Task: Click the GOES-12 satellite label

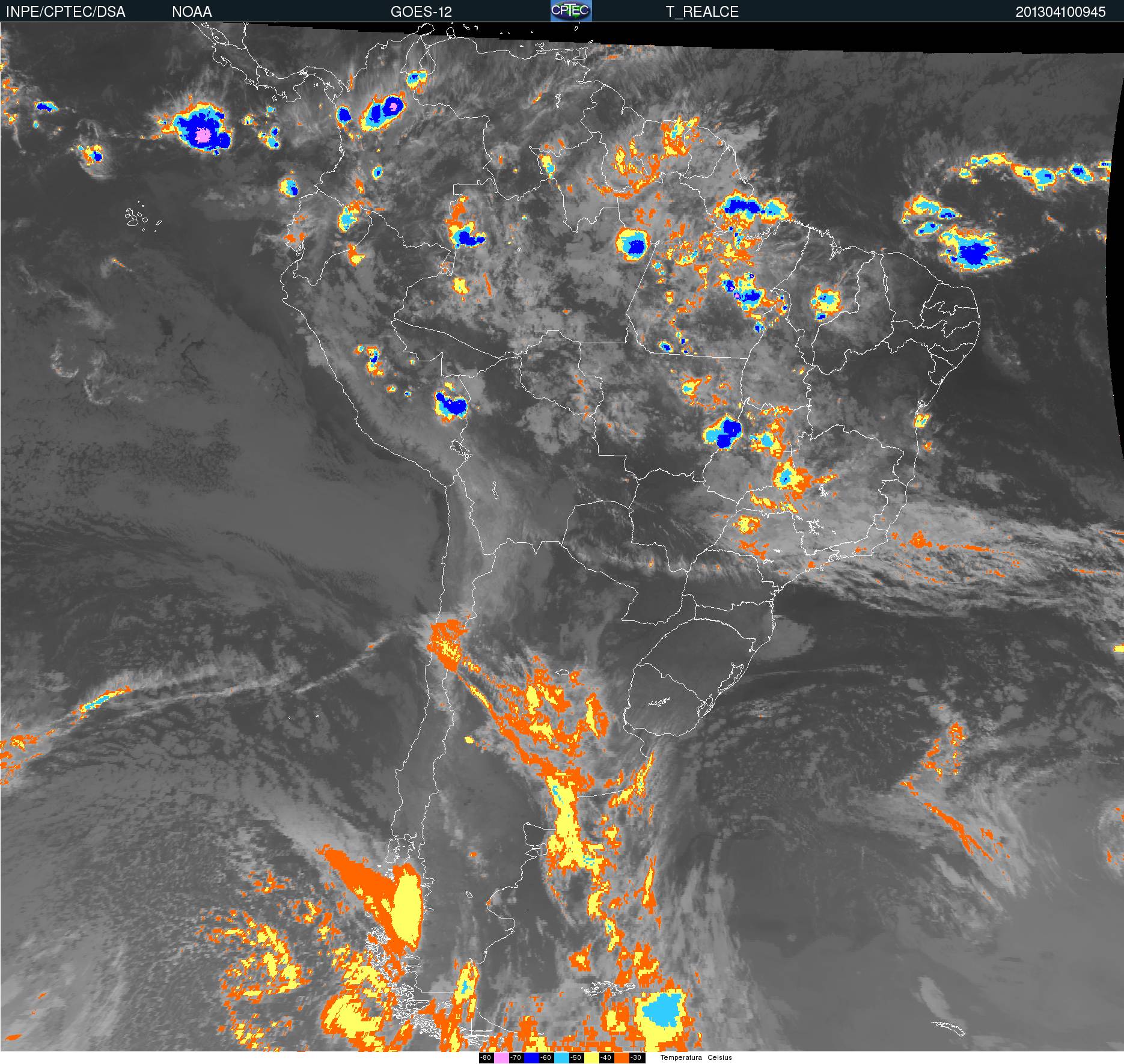Action: tap(421, 11)
